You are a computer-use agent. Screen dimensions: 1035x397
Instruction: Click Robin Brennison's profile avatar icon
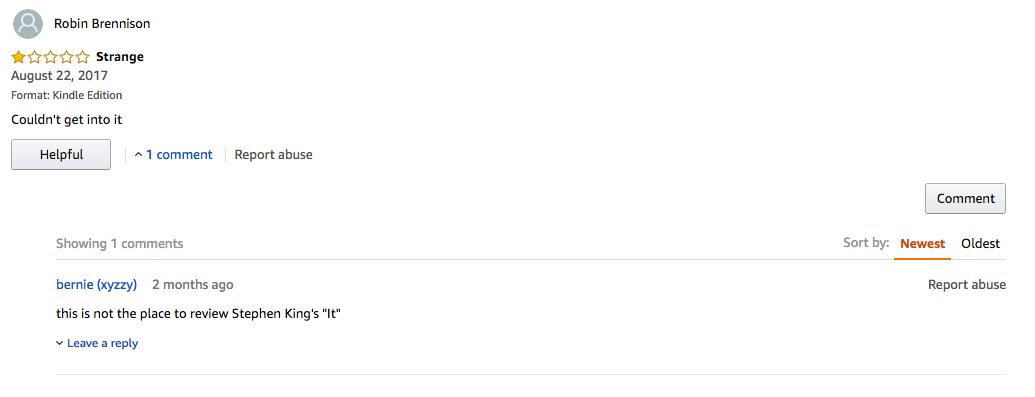coord(28,24)
